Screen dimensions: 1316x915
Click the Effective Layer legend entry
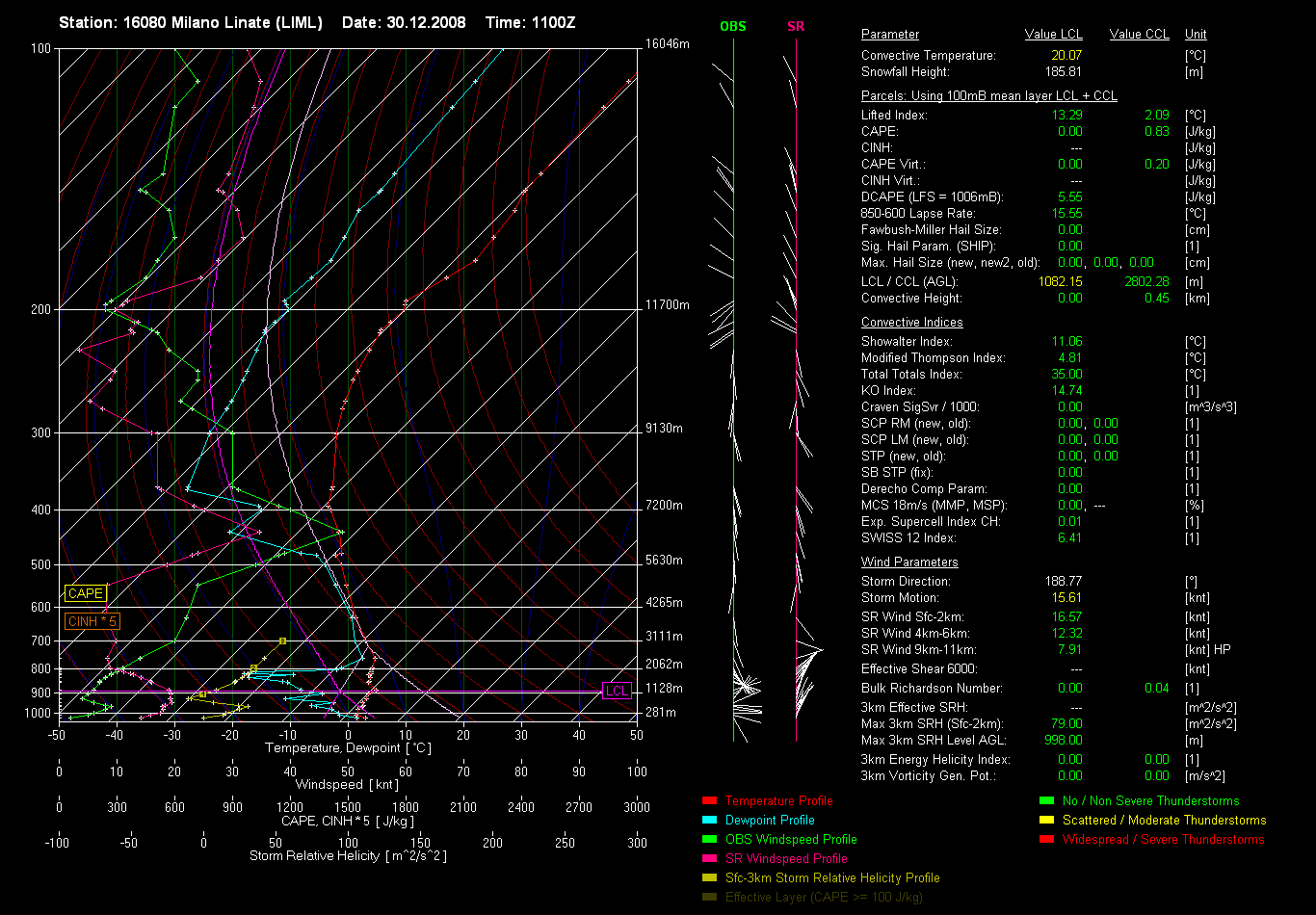pos(824,898)
